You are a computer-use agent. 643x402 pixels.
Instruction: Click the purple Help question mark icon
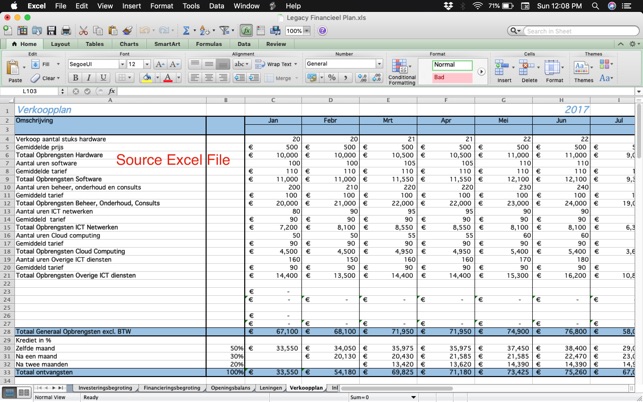(322, 31)
